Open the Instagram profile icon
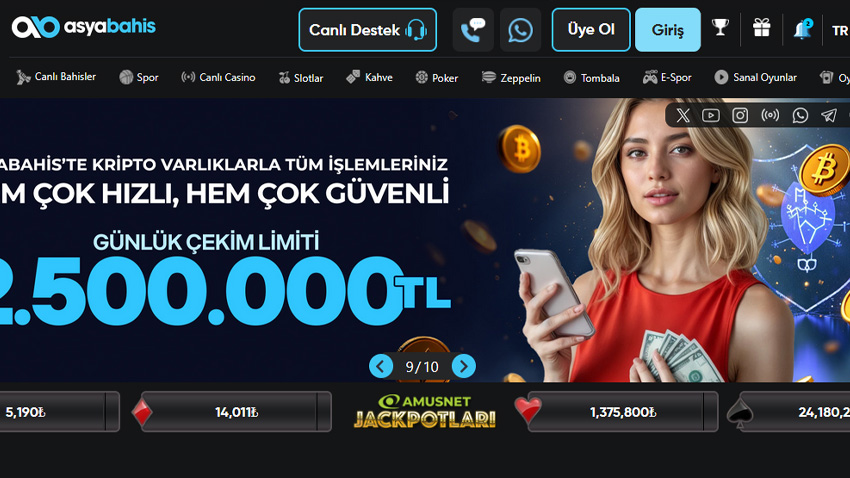 [x=740, y=115]
